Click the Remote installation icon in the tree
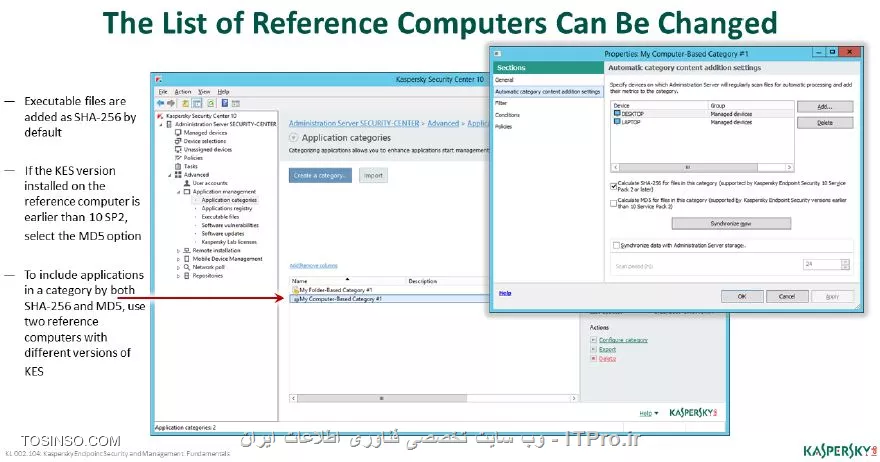Image resolution: width=880 pixels, height=462 pixels. pyautogui.click(x=187, y=250)
